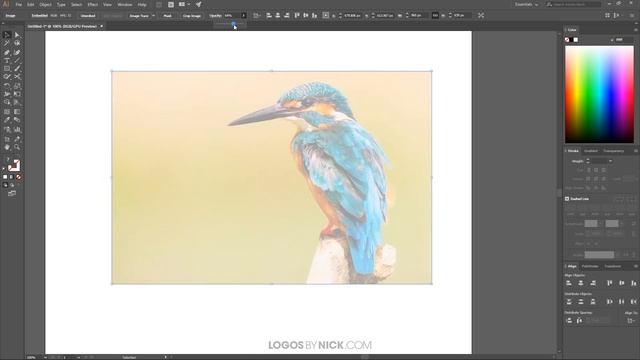Screen dimensions: 640x360
Task: Click vertical align center in Align panel
Action: pyautogui.click(x=622, y=283)
